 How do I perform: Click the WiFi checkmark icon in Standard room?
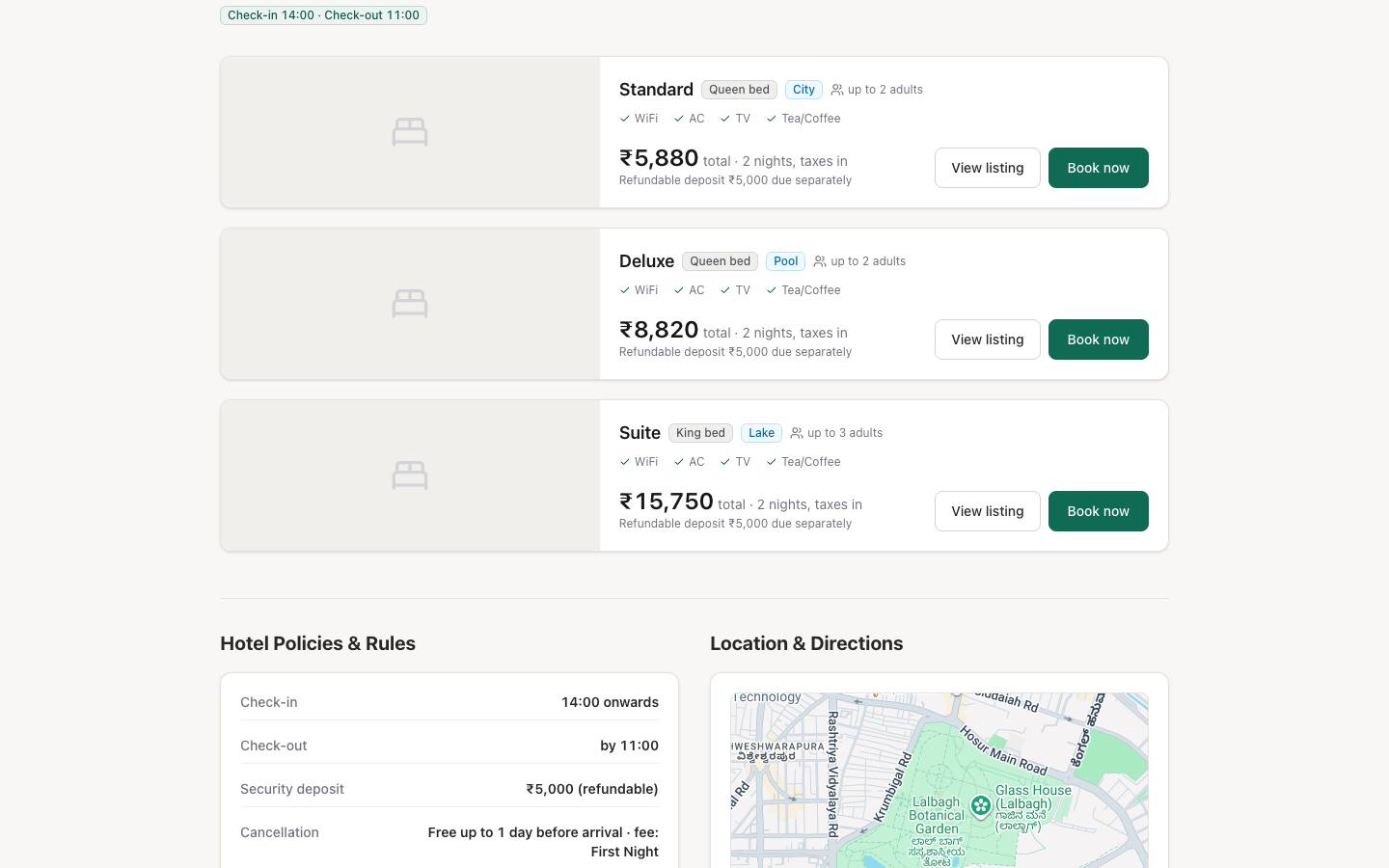pyautogui.click(x=625, y=119)
